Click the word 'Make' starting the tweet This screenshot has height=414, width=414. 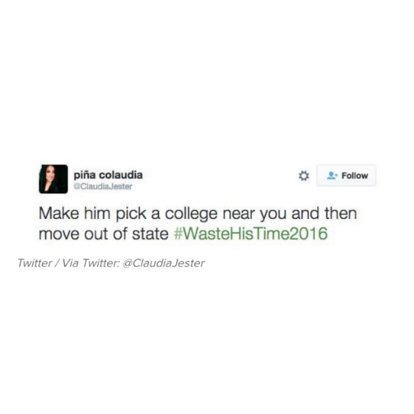coord(59,214)
